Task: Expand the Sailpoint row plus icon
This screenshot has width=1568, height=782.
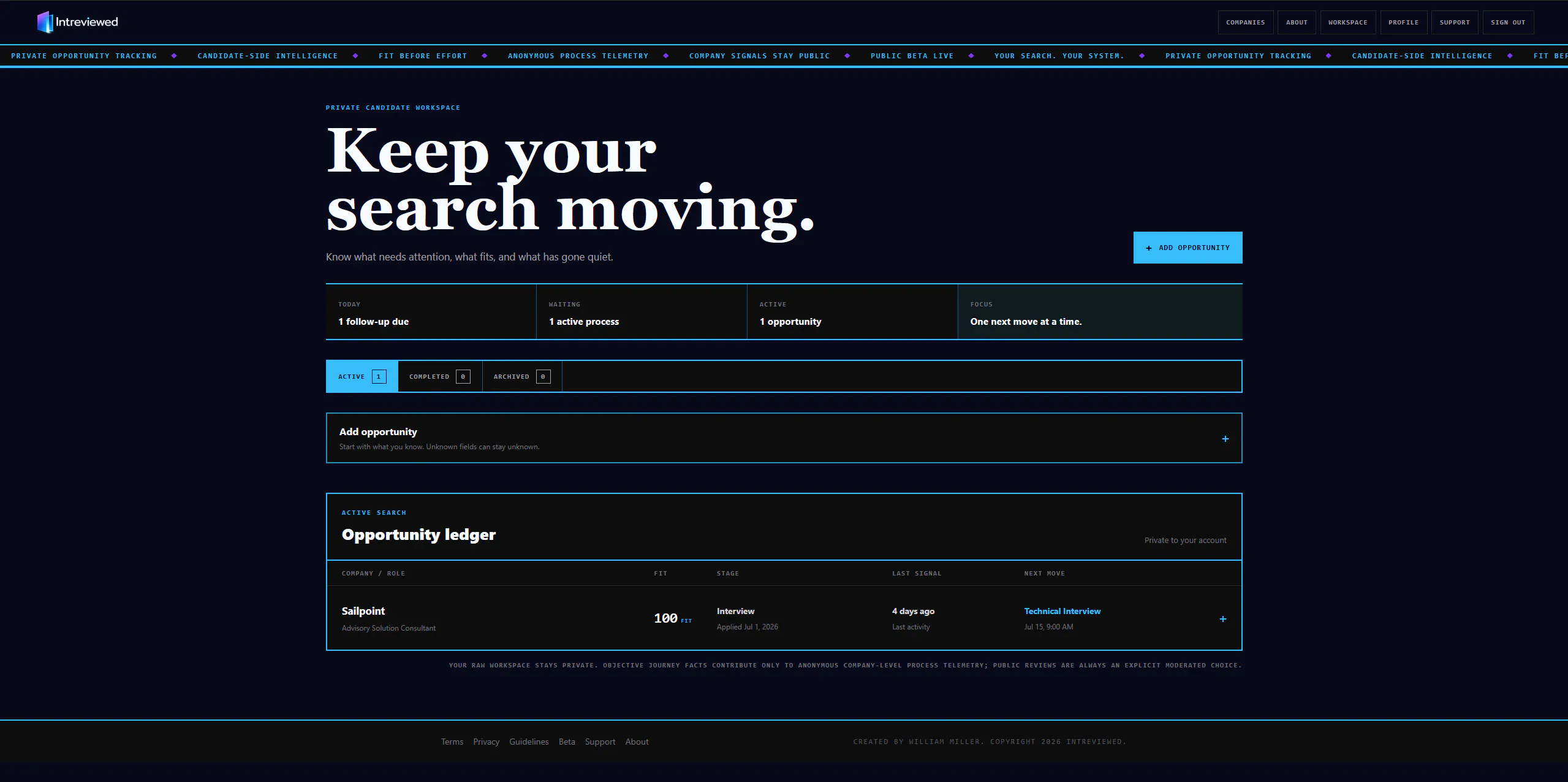Action: click(x=1222, y=619)
